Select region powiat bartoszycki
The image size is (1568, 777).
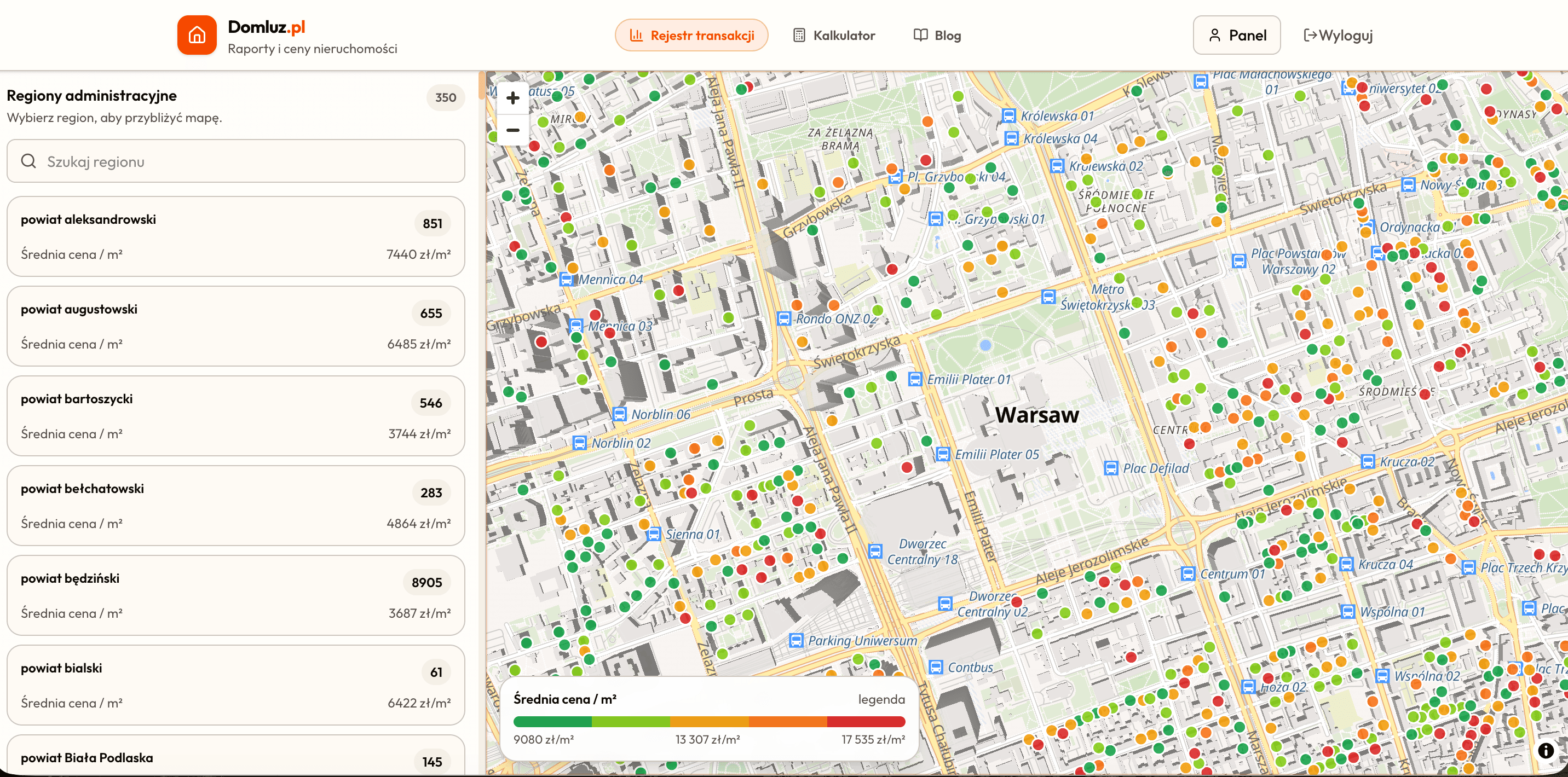tap(236, 415)
